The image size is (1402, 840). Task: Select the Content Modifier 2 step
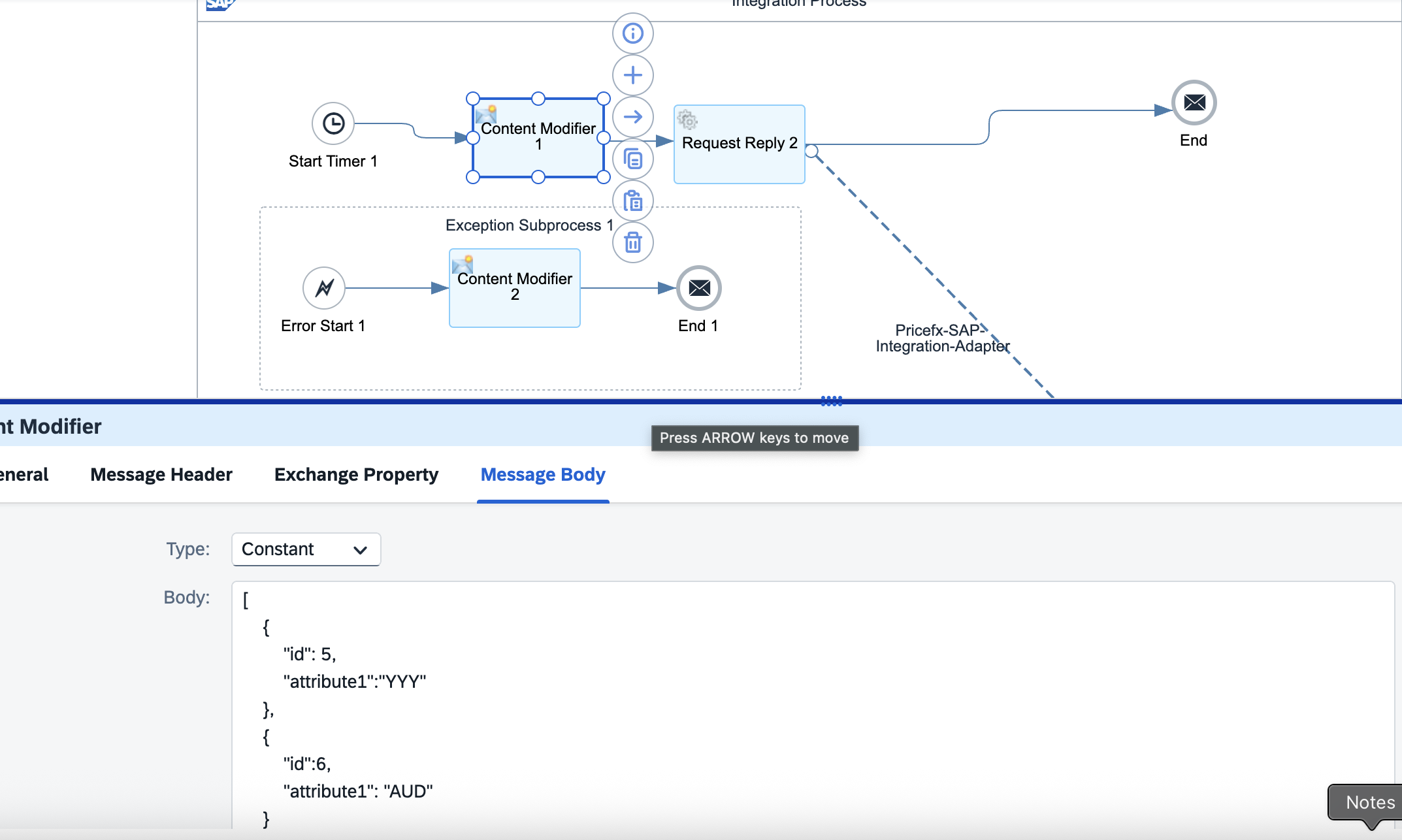515,288
